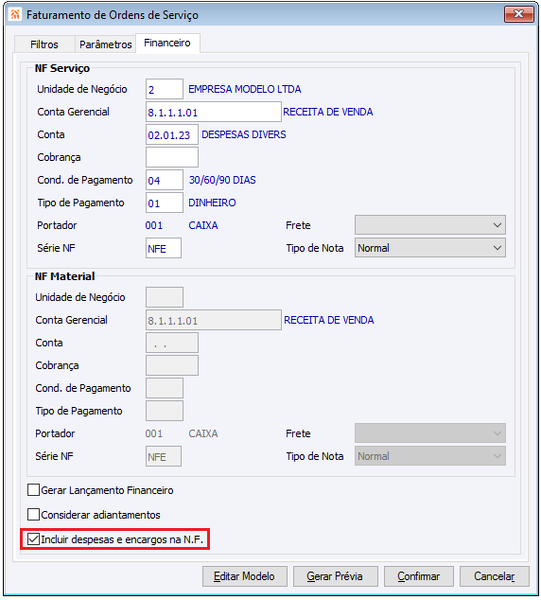This screenshot has height=600, width=541.
Task: Click the NF Material group heading
Action: [65, 276]
